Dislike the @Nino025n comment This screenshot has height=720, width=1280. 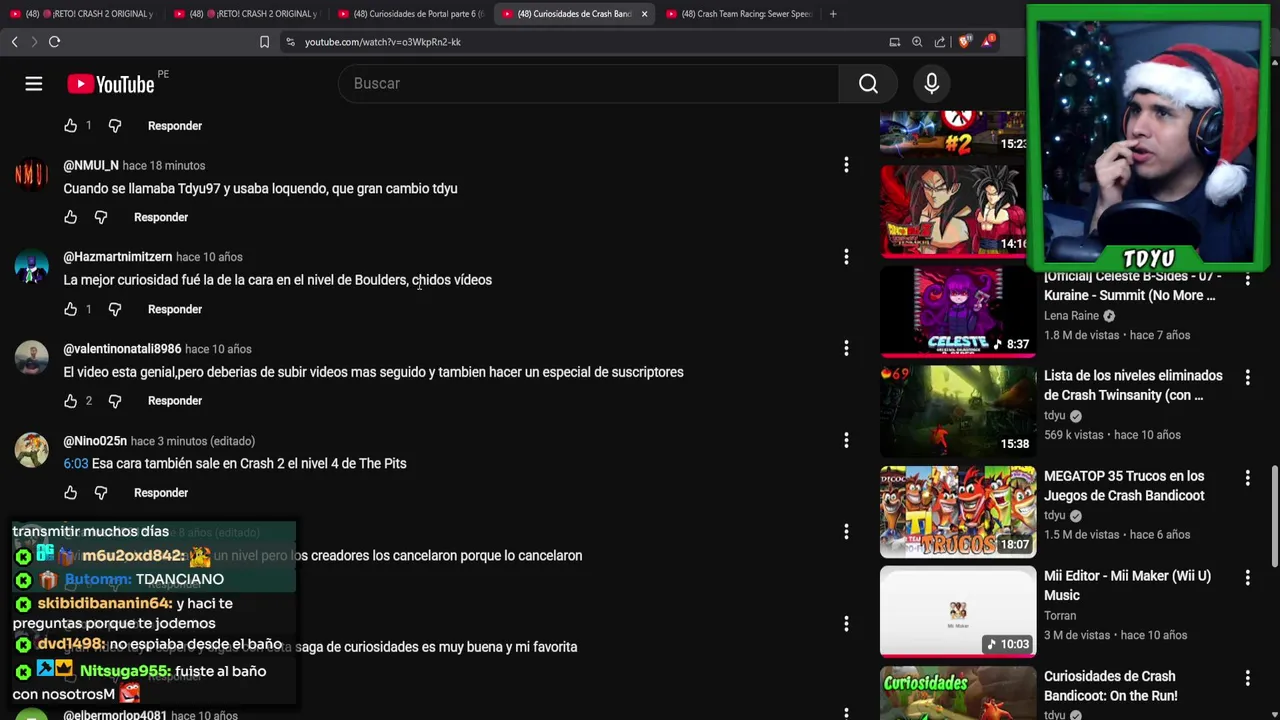tap(101, 493)
